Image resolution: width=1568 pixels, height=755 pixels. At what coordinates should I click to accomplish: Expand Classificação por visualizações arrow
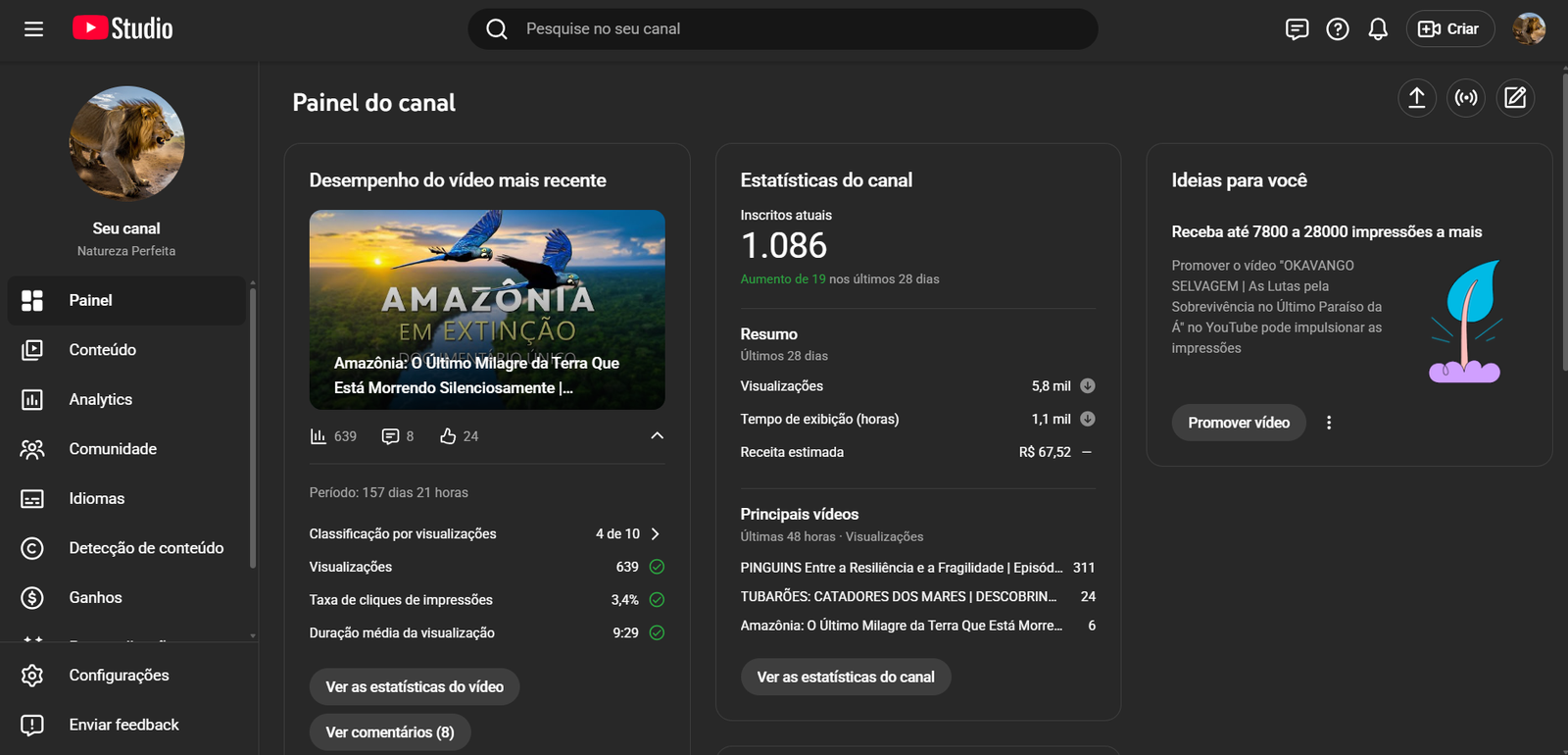tap(656, 534)
